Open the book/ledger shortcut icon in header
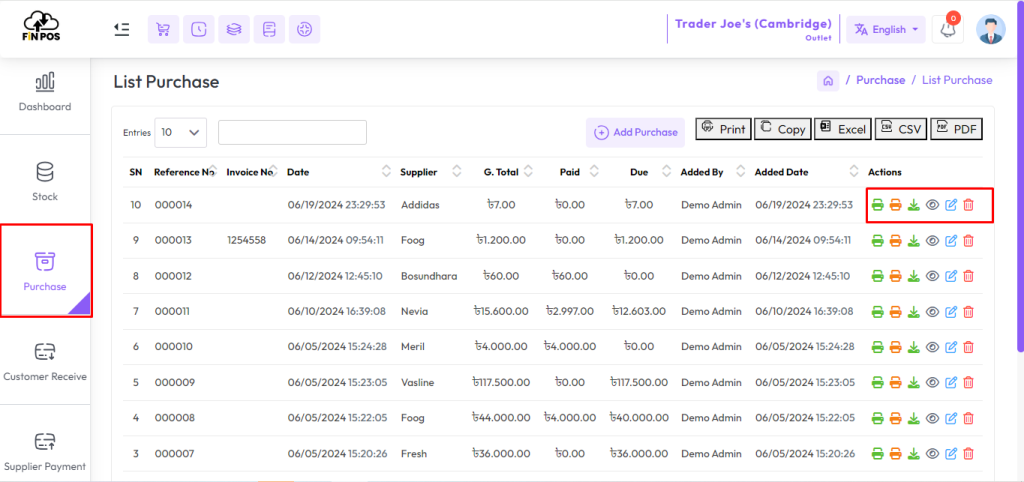1024x482 pixels. (269, 29)
